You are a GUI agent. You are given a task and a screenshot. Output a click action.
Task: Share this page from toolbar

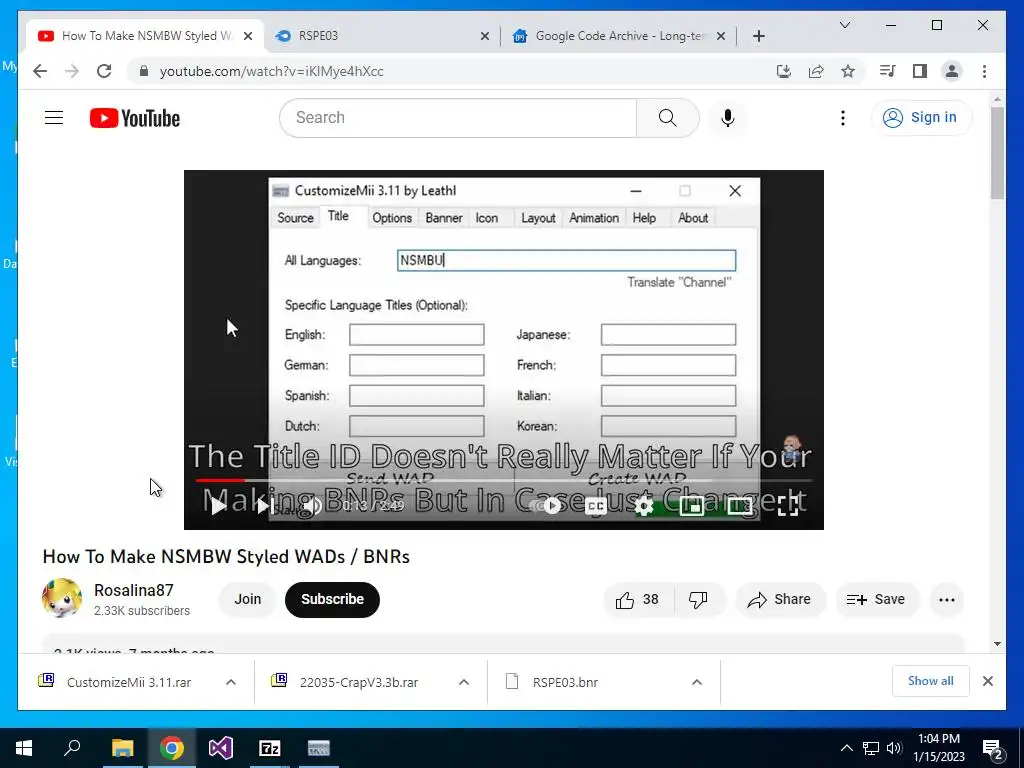coord(816,71)
